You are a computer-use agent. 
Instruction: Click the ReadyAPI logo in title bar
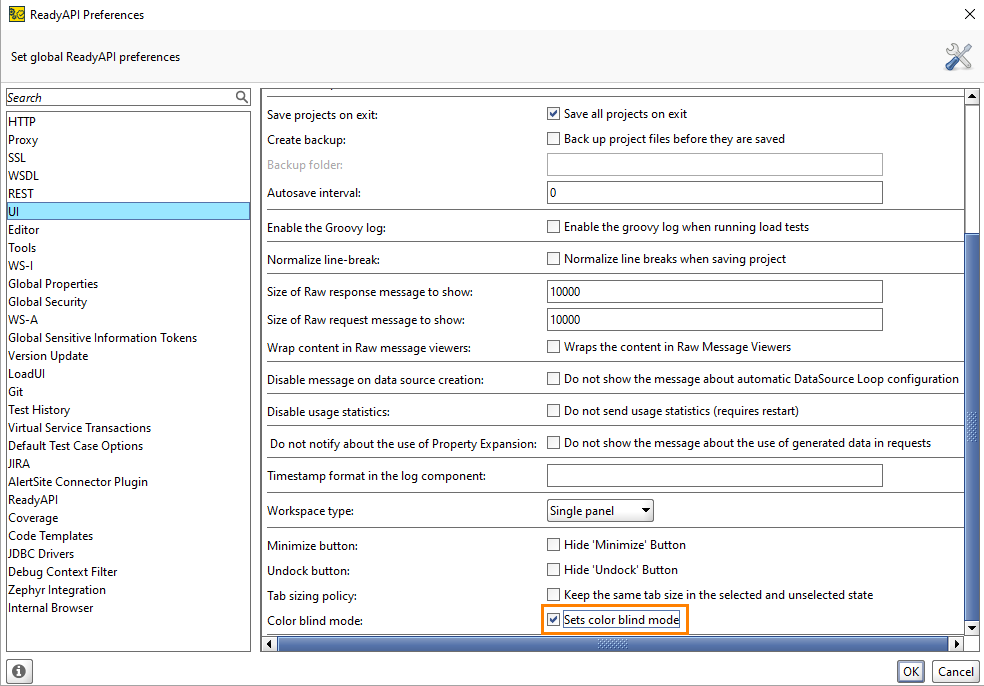pyautogui.click(x=16, y=14)
